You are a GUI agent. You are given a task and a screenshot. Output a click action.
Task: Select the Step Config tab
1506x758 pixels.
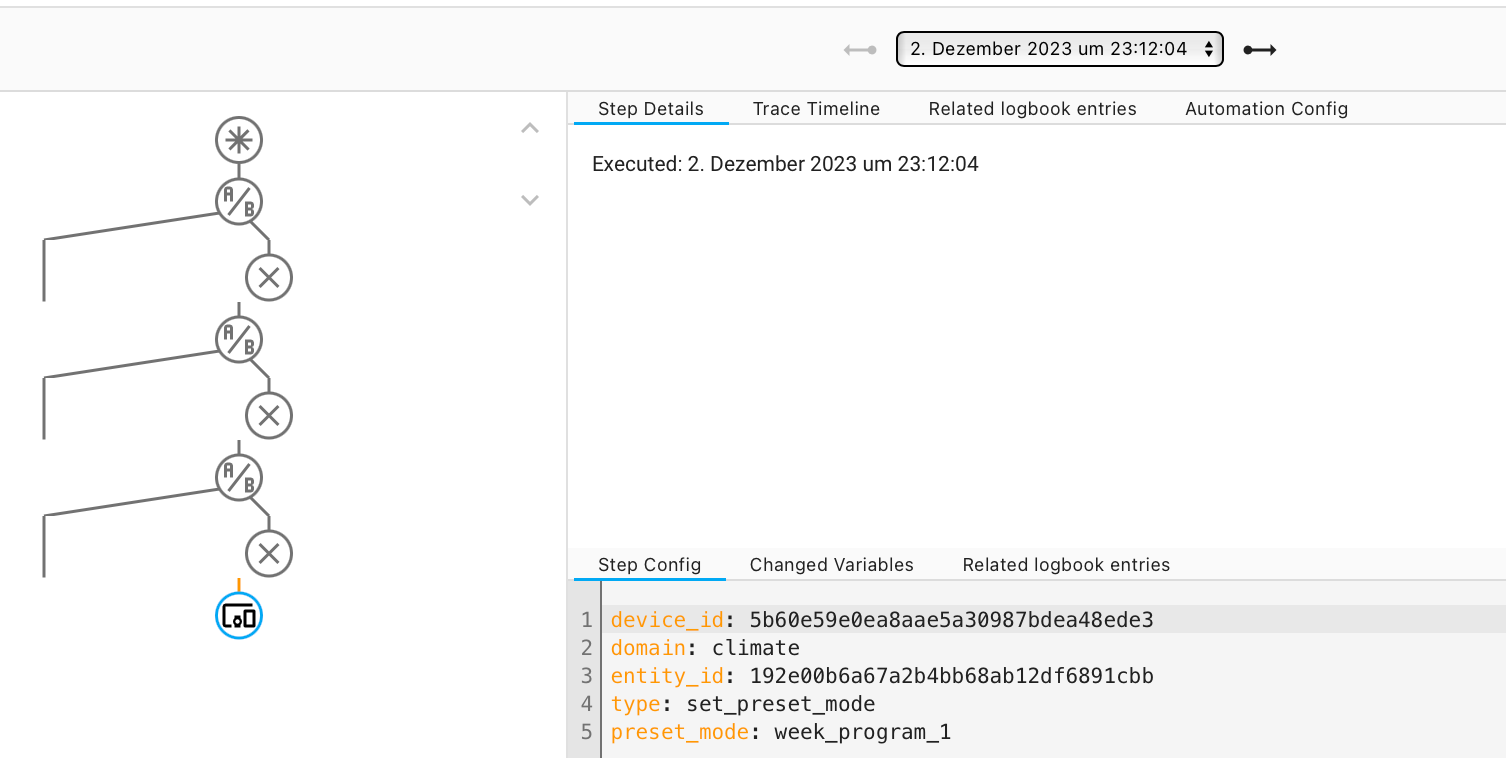649,565
